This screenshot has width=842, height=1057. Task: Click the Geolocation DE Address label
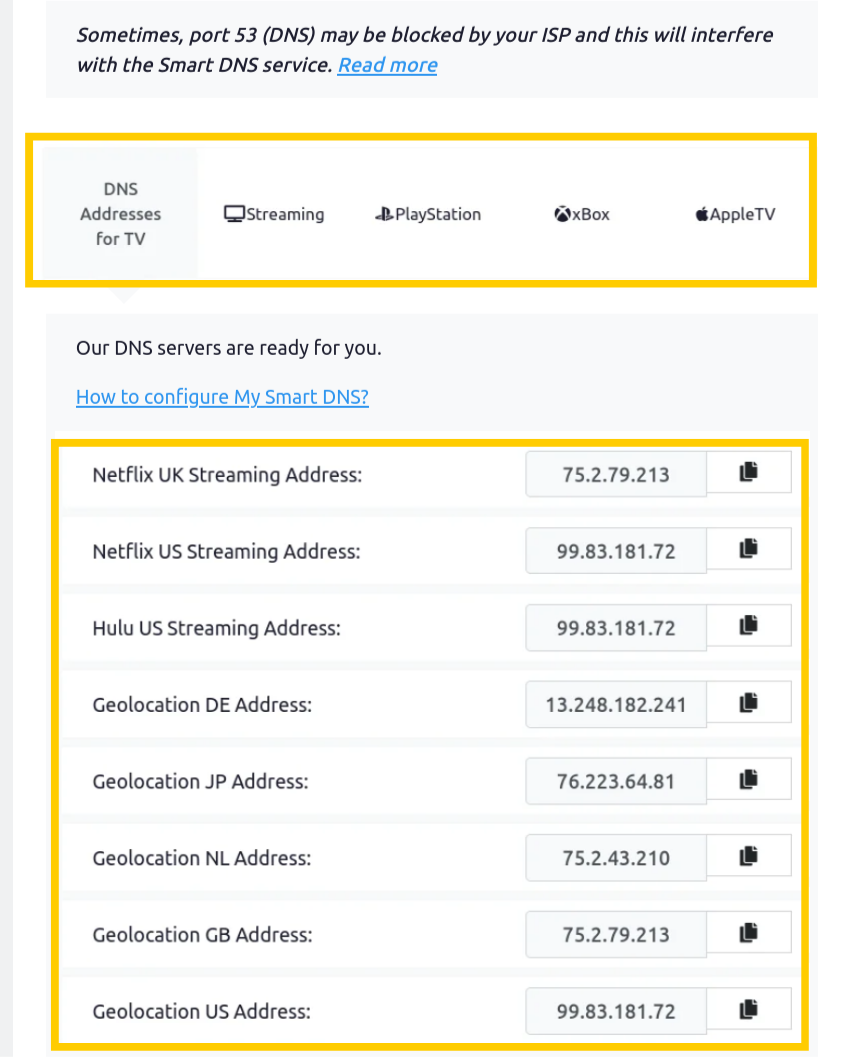coord(202,706)
